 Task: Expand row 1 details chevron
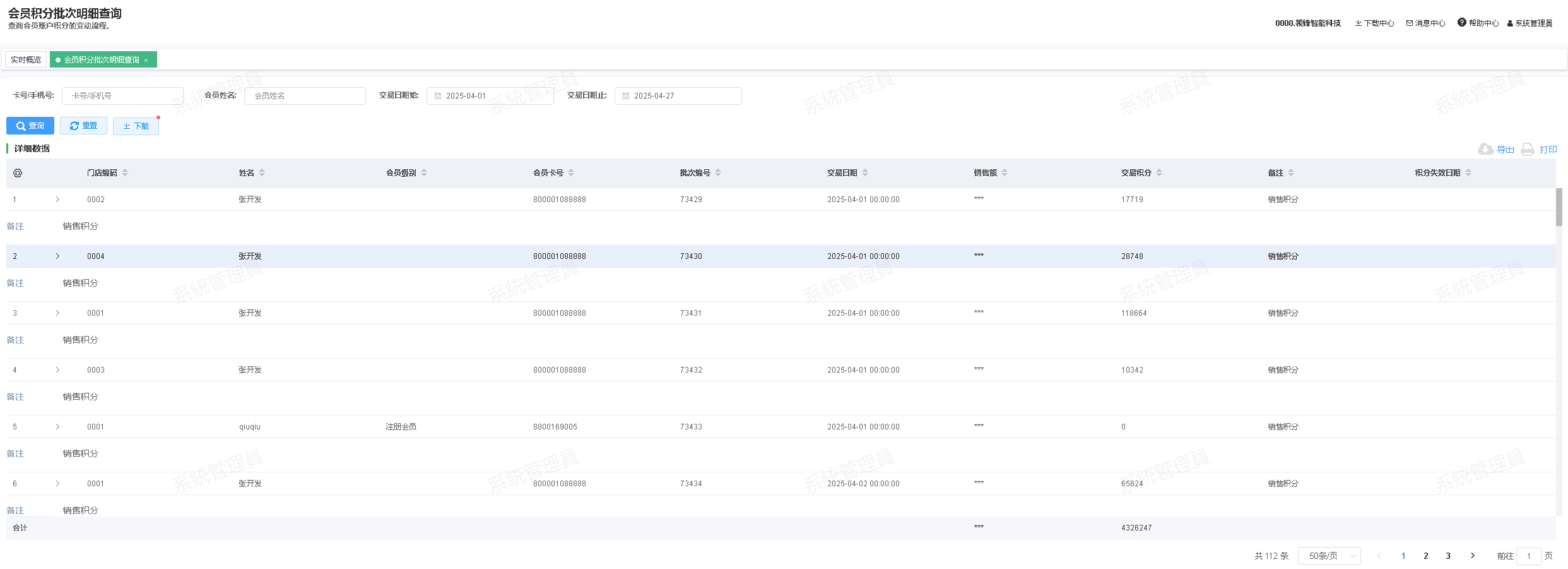click(57, 200)
